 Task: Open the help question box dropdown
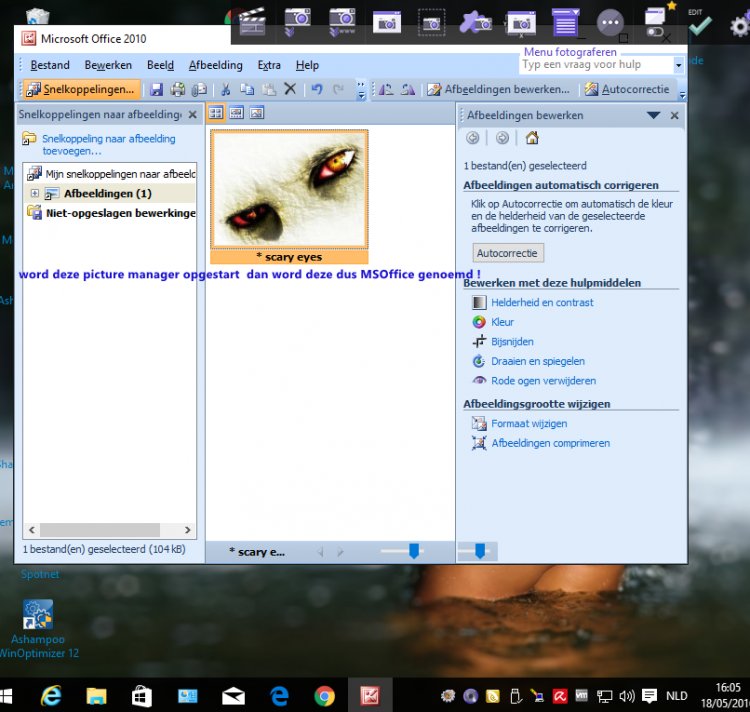[678, 65]
